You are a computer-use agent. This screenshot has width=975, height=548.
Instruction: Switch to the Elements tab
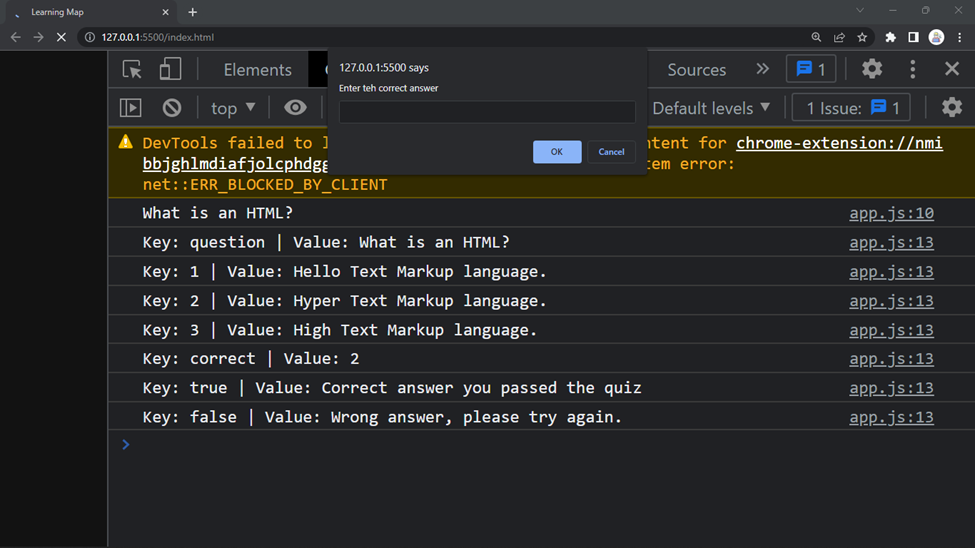coord(257,70)
